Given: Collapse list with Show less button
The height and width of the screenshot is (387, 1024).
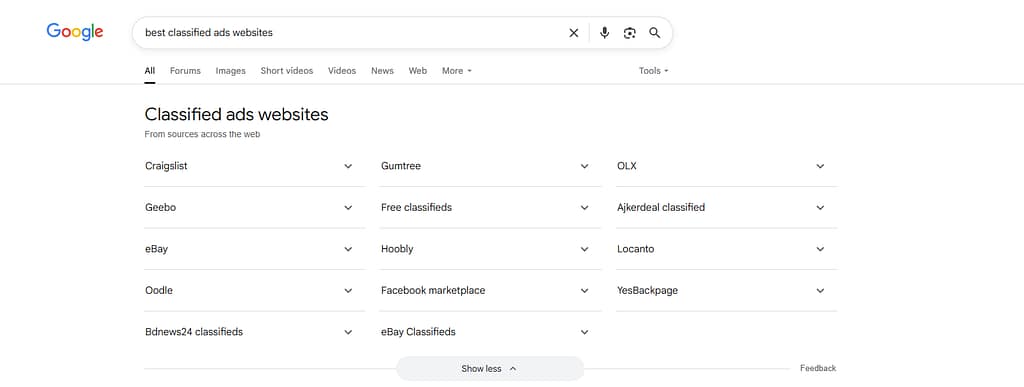Looking at the screenshot, I should [490, 369].
